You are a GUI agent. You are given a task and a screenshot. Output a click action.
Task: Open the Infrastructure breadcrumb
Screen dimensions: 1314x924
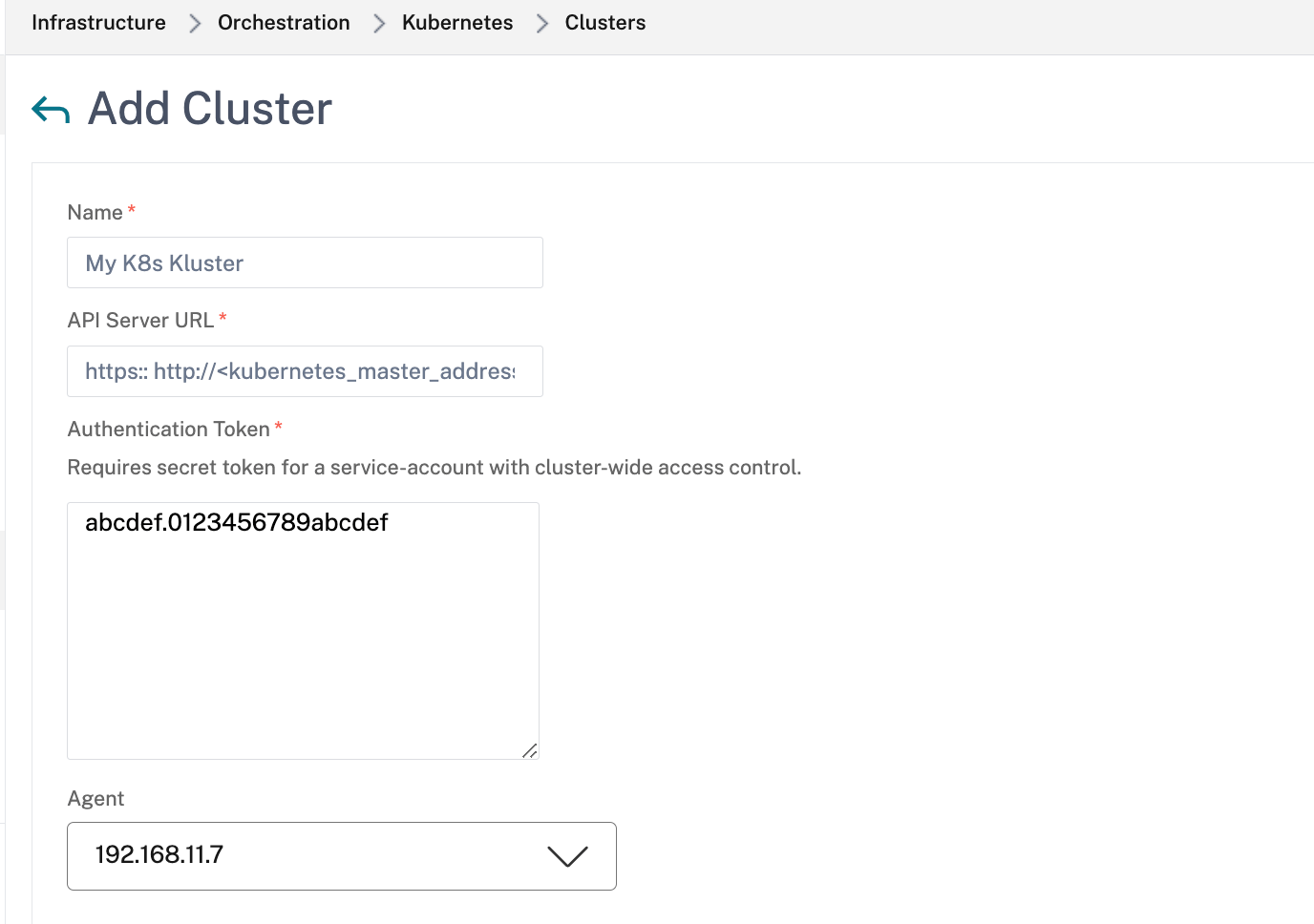pyautogui.click(x=98, y=23)
